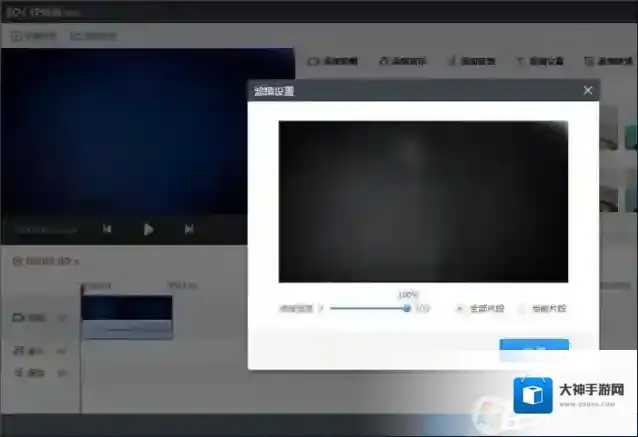Jump to previous frame with skip-back icon
This screenshot has width=638, height=437.
point(107,229)
